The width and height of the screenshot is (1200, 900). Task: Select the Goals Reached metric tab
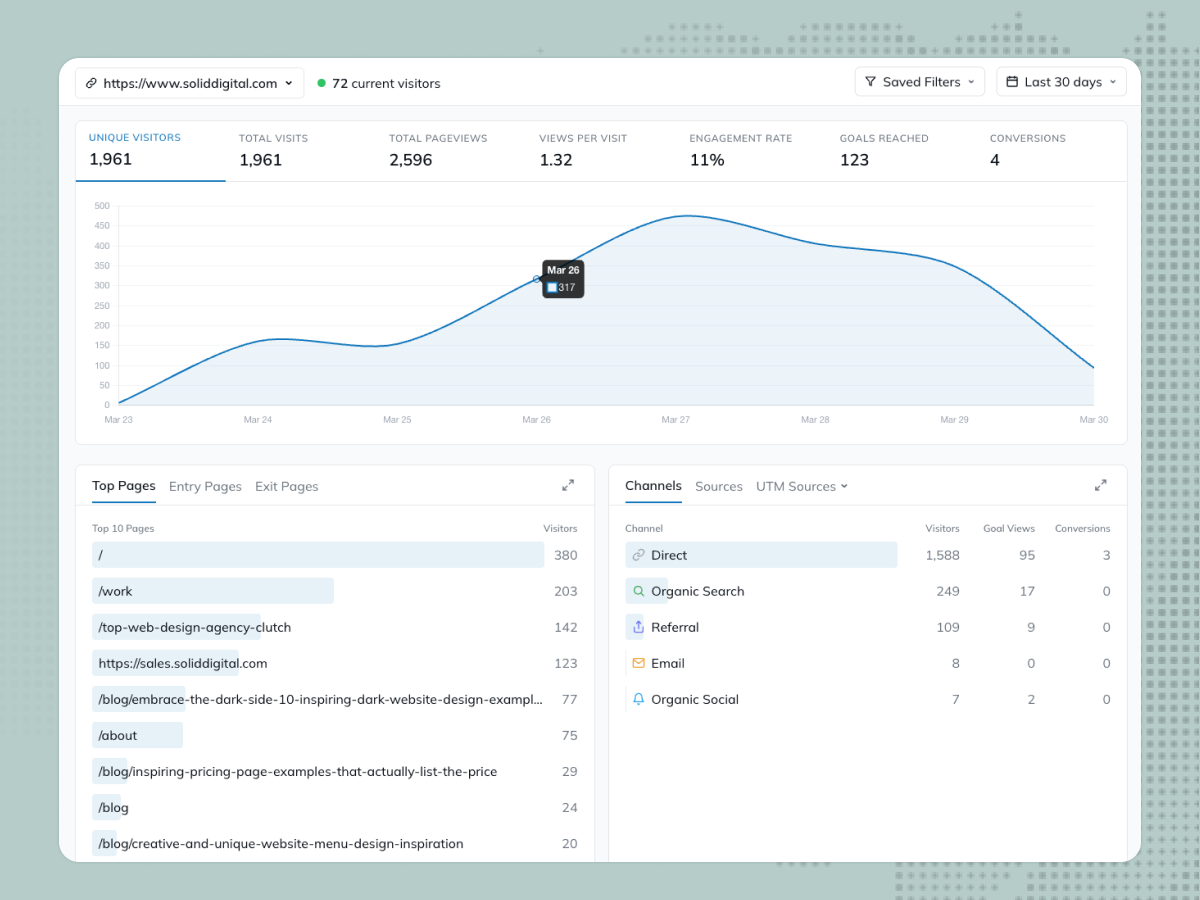[x=901, y=150]
